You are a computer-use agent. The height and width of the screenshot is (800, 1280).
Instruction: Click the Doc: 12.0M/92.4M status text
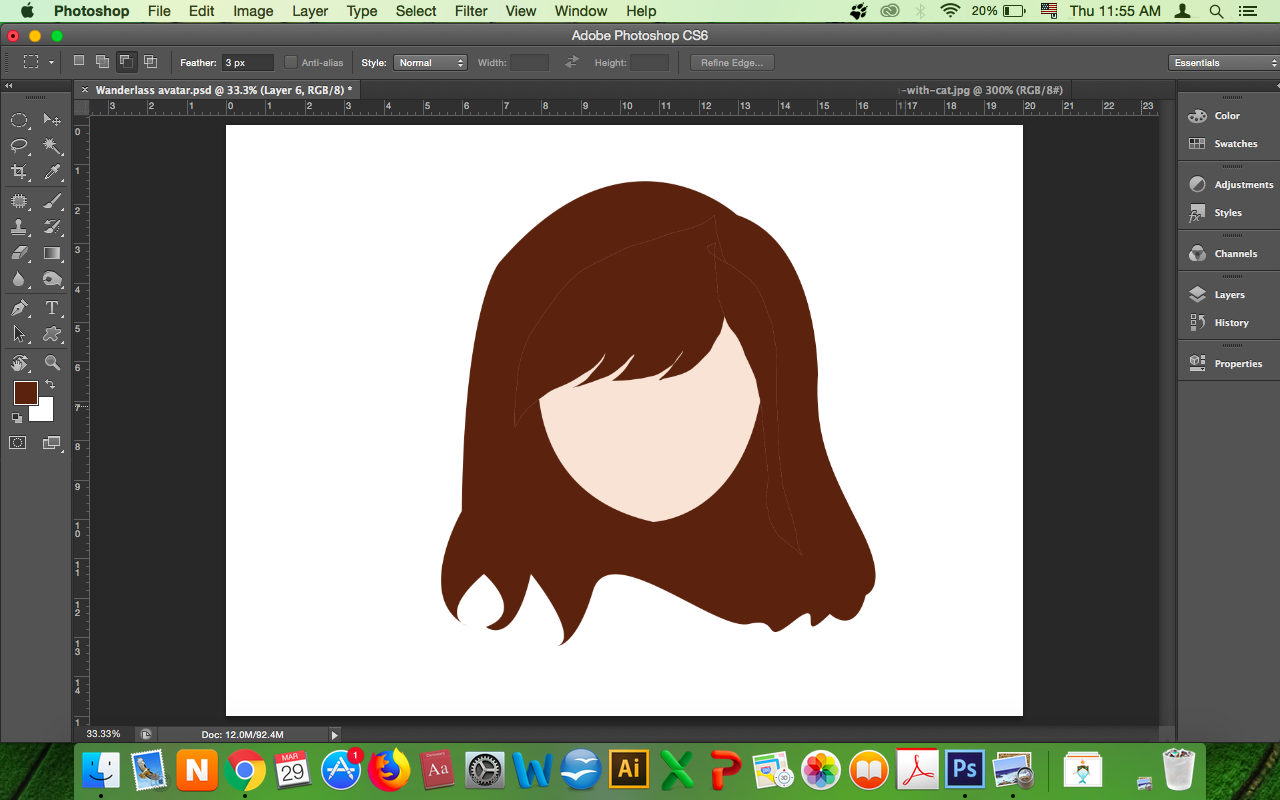pyautogui.click(x=242, y=735)
